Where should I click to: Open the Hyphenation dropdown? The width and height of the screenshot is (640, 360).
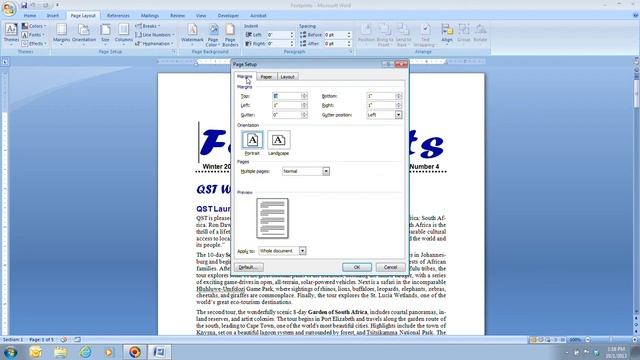(x=153, y=43)
